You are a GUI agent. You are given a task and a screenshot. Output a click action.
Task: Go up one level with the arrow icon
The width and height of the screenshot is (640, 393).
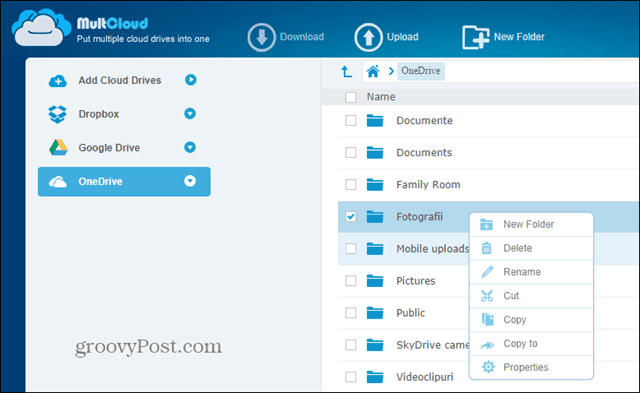346,72
